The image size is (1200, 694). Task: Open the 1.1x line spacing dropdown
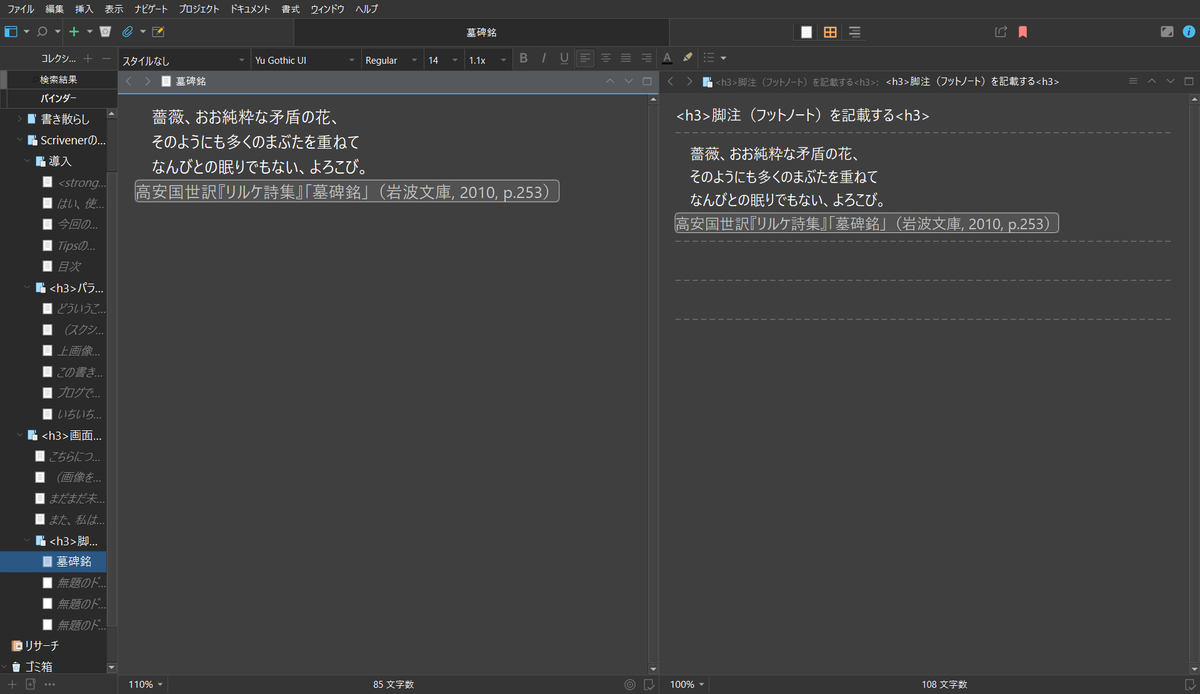[x=488, y=60]
